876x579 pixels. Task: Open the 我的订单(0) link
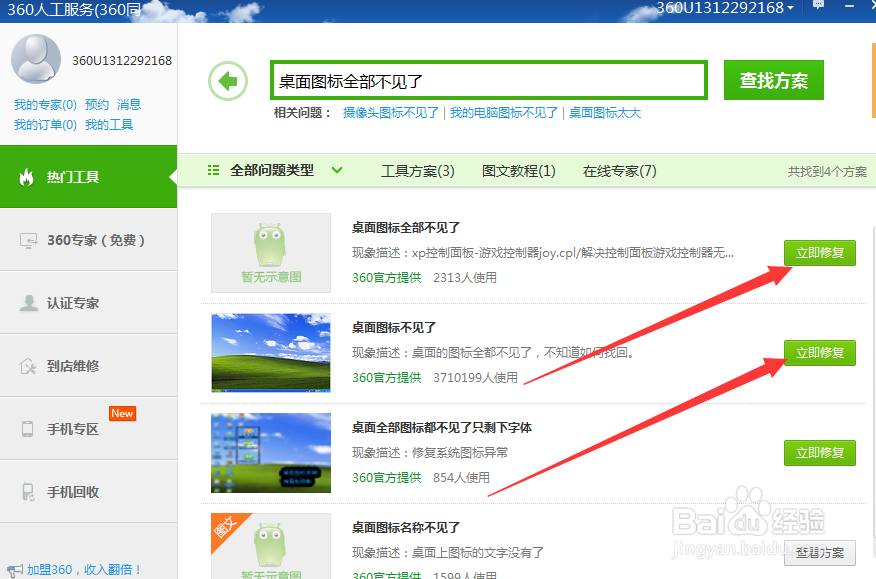tap(45, 125)
